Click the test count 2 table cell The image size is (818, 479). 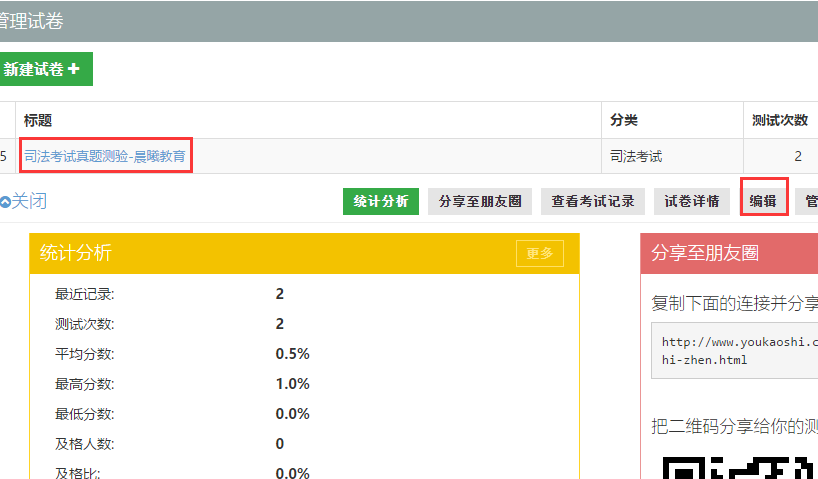(x=798, y=156)
